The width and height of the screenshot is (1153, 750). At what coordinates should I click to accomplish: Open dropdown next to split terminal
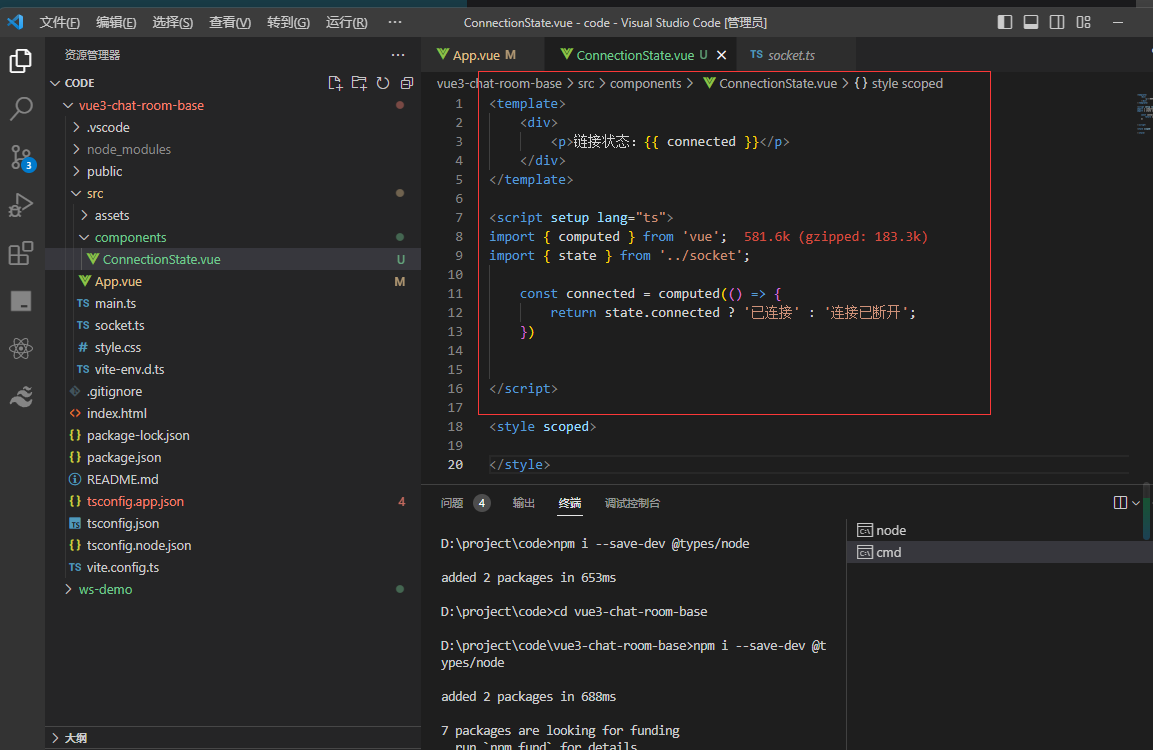pyautogui.click(x=1136, y=503)
